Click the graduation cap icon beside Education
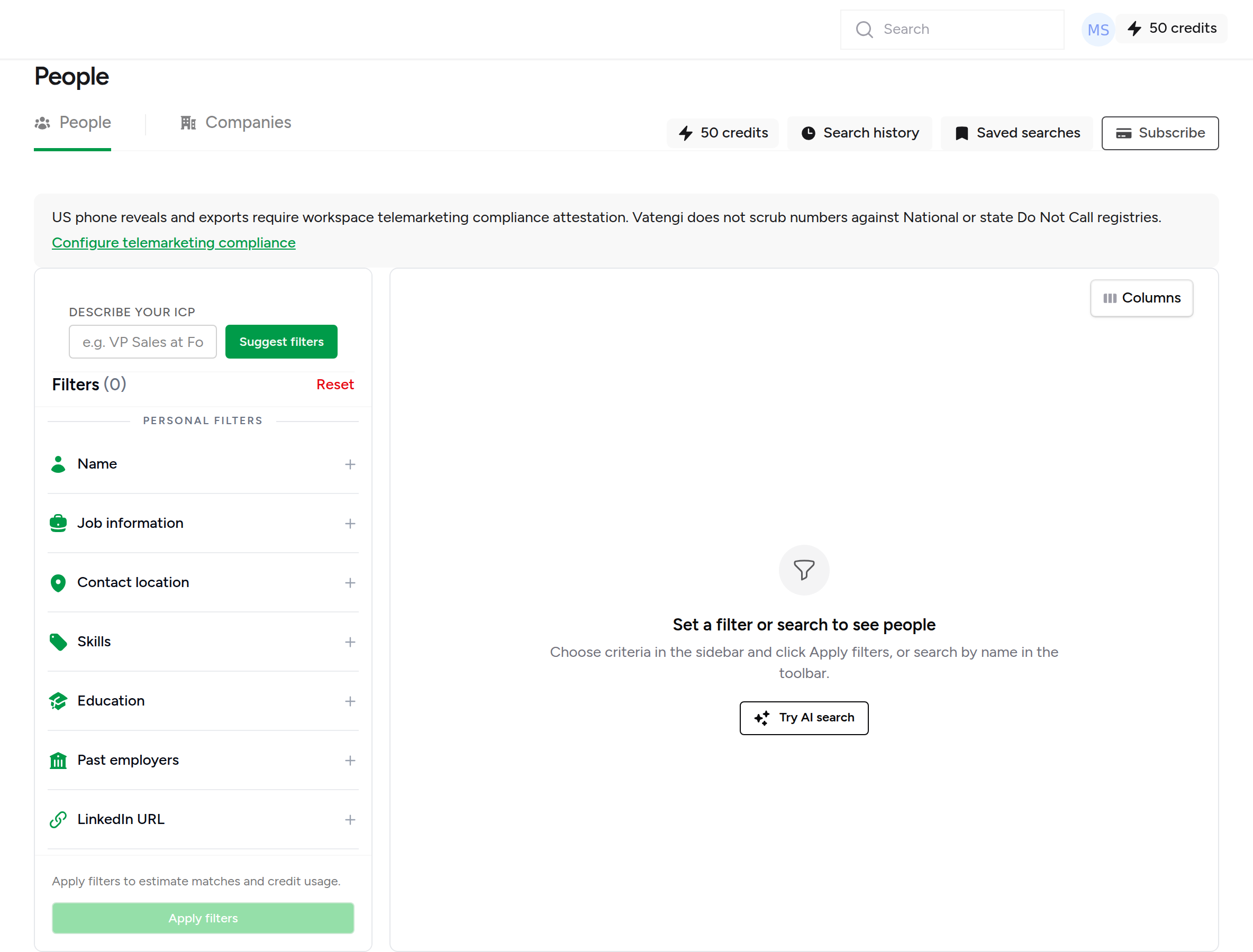1253x952 pixels. click(58, 701)
